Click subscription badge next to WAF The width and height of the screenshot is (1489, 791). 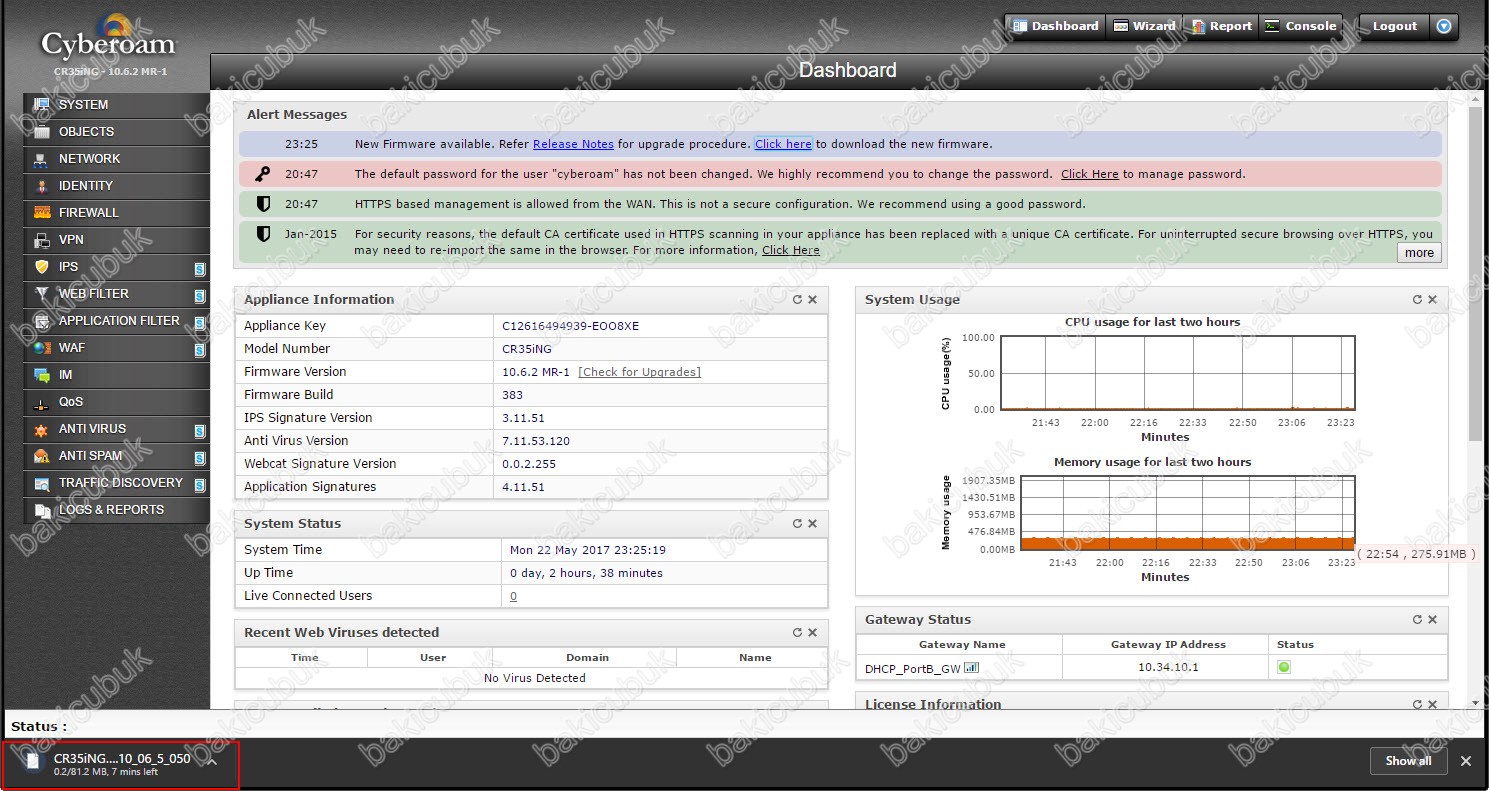pyautogui.click(x=200, y=350)
